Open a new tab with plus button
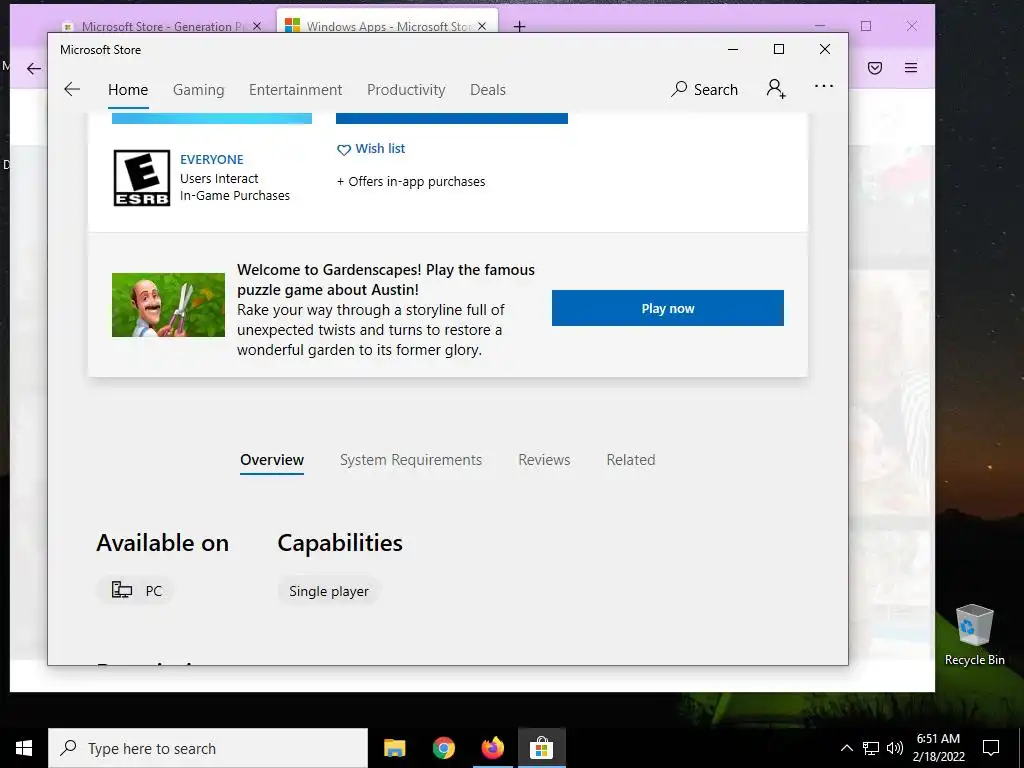Viewport: 1024px width, 768px height. click(x=519, y=26)
